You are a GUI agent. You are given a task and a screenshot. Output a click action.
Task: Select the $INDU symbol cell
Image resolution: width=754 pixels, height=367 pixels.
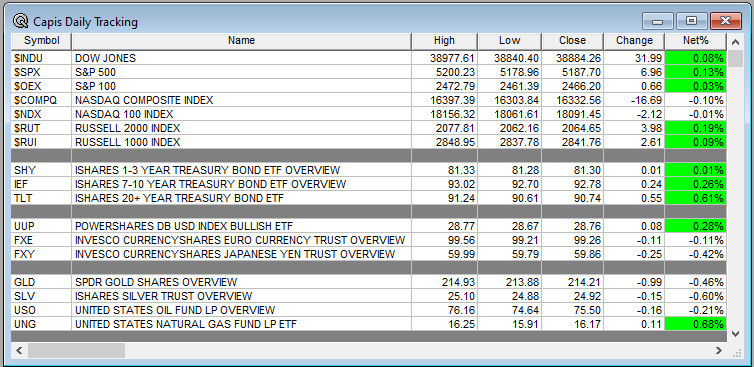[41, 58]
